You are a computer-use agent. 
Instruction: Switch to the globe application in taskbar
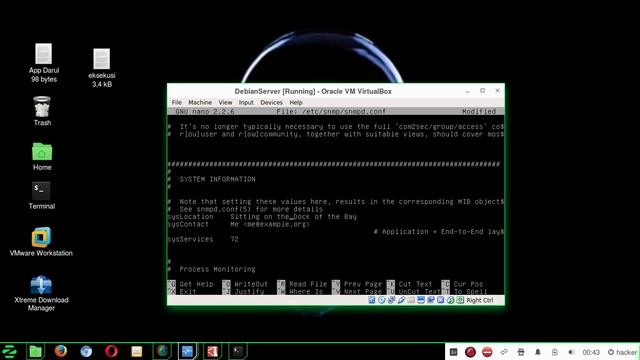pyautogui.click(x=162, y=351)
